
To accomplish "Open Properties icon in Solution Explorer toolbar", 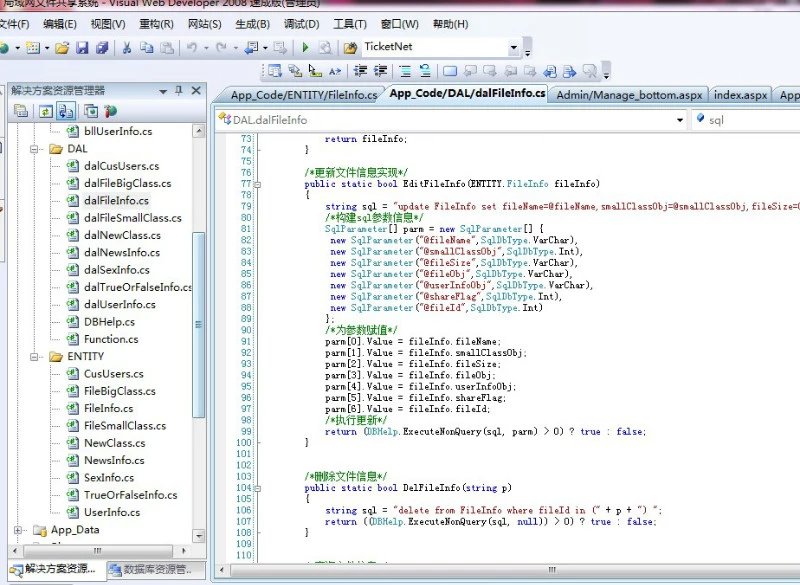I will pyautogui.click(x=21, y=111).
